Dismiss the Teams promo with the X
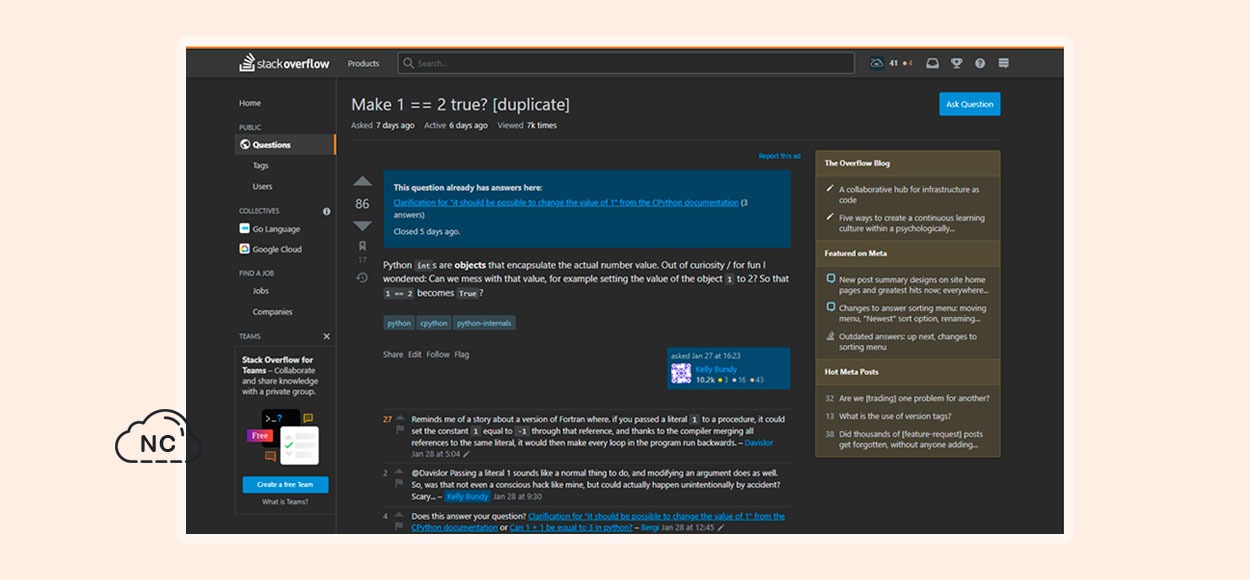Image resolution: width=1250 pixels, height=580 pixels. click(x=326, y=336)
